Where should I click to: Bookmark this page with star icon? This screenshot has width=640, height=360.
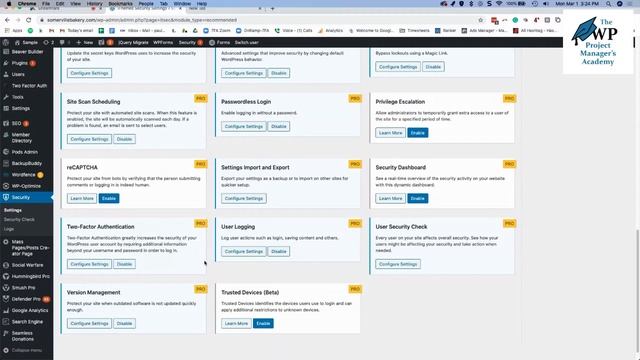tap(480, 20)
